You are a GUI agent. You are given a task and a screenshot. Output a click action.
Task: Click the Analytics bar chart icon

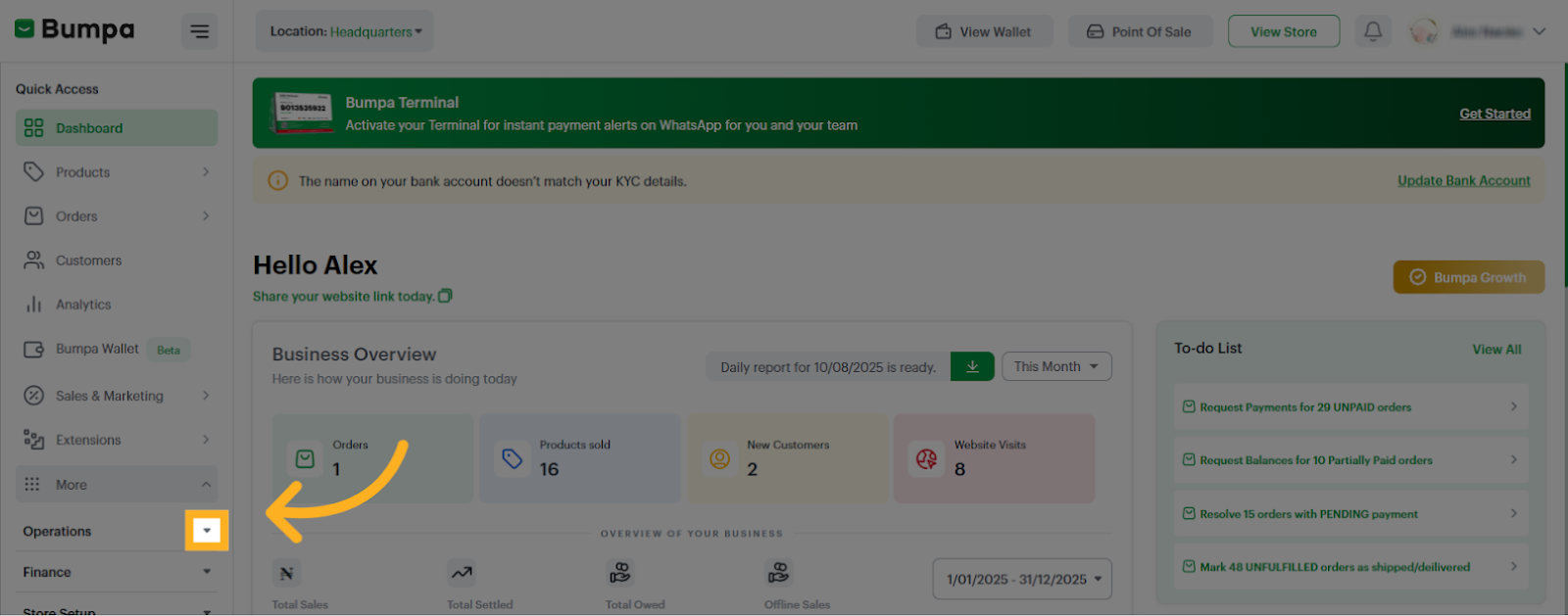click(x=34, y=305)
